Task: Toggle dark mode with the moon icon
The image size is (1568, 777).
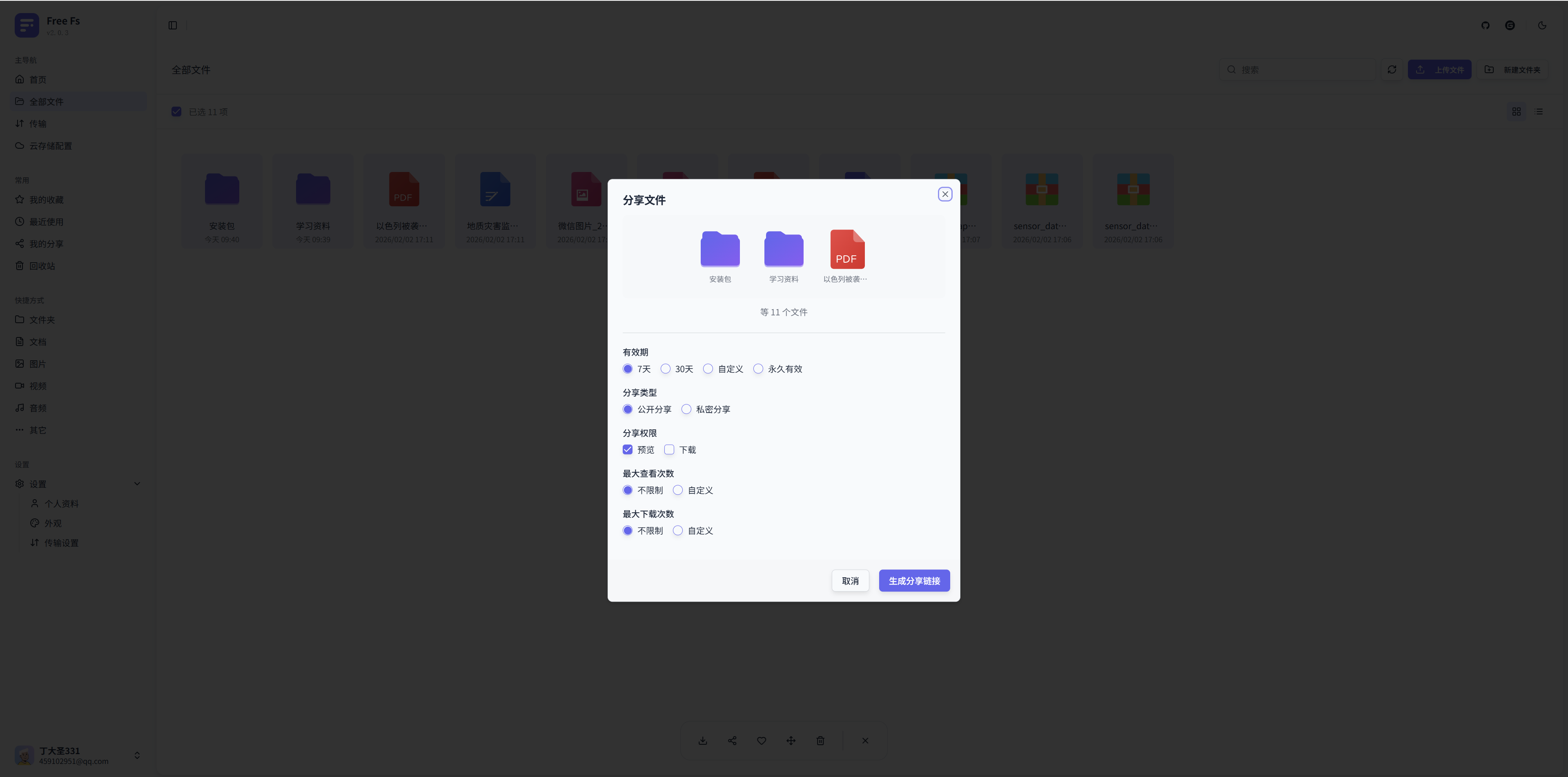Action: click(1542, 25)
